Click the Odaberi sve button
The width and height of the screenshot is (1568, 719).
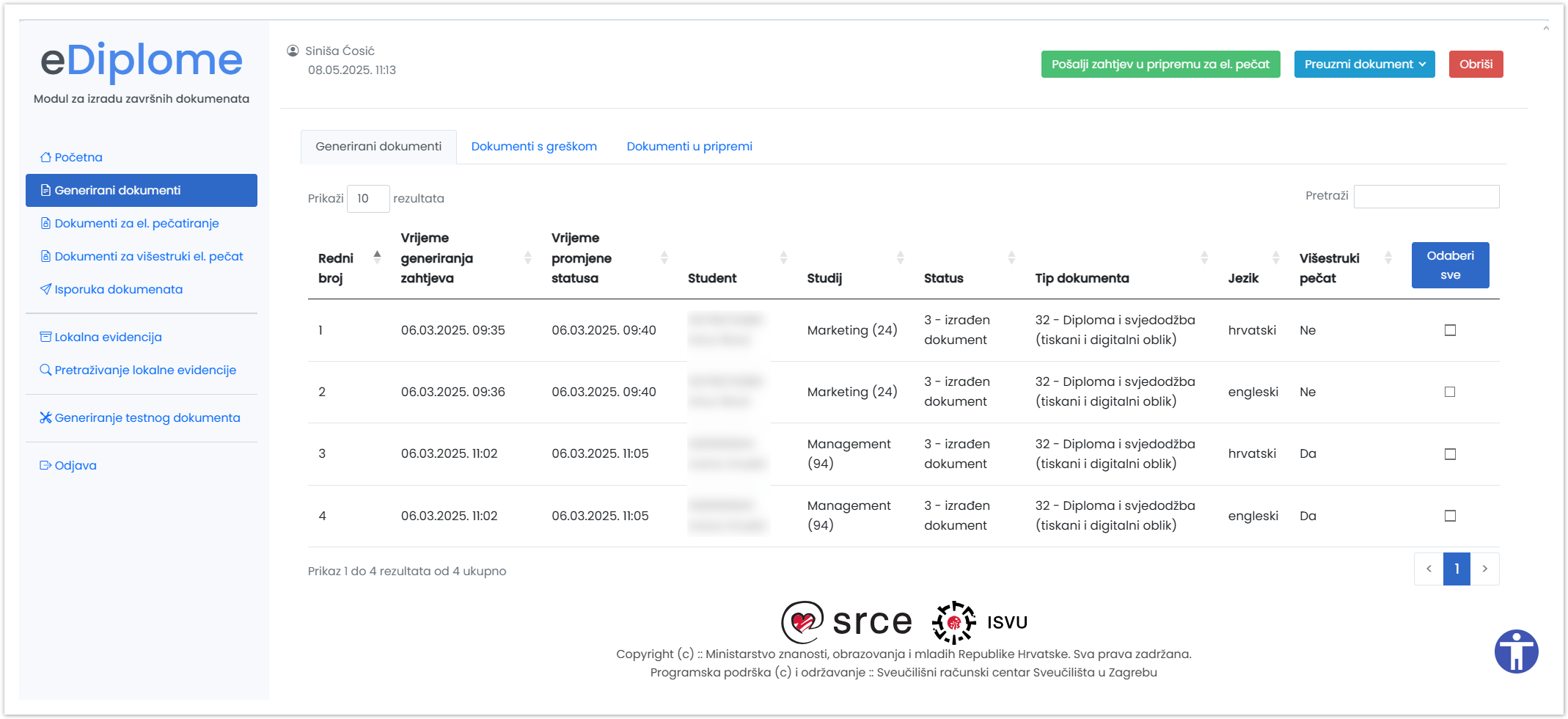(x=1450, y=265)
